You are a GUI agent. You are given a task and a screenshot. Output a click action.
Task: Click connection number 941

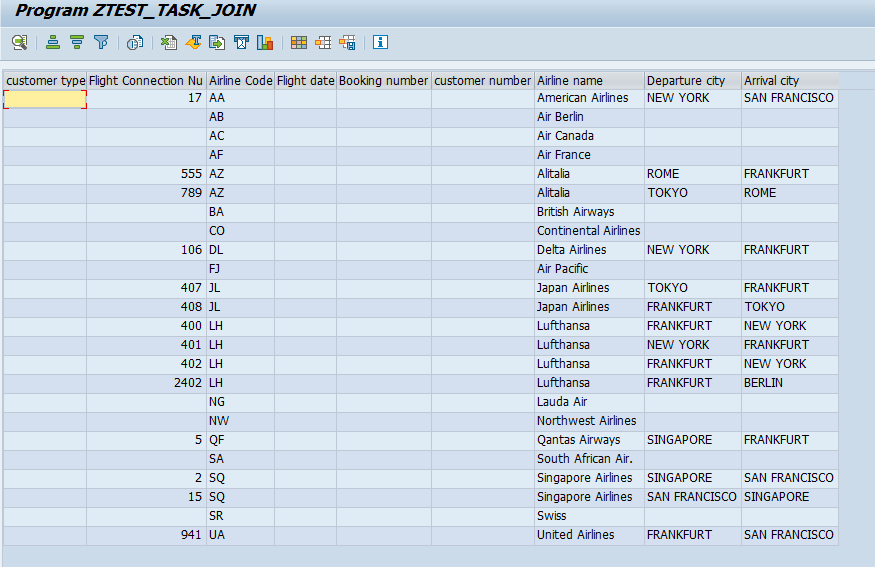click(x=146, y=535)
